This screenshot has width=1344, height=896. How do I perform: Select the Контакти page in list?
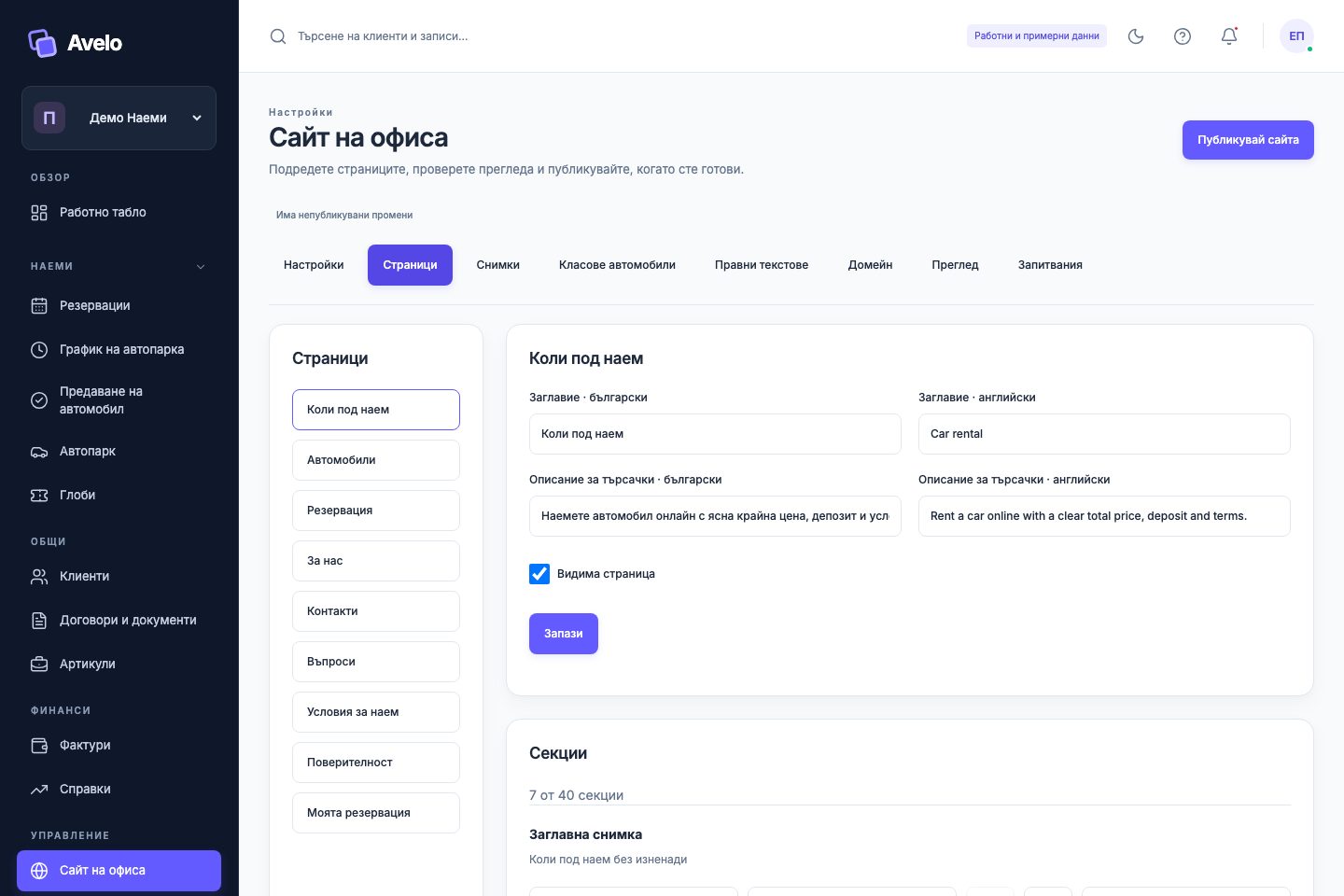pyautogui.click(x=376, y=611)
